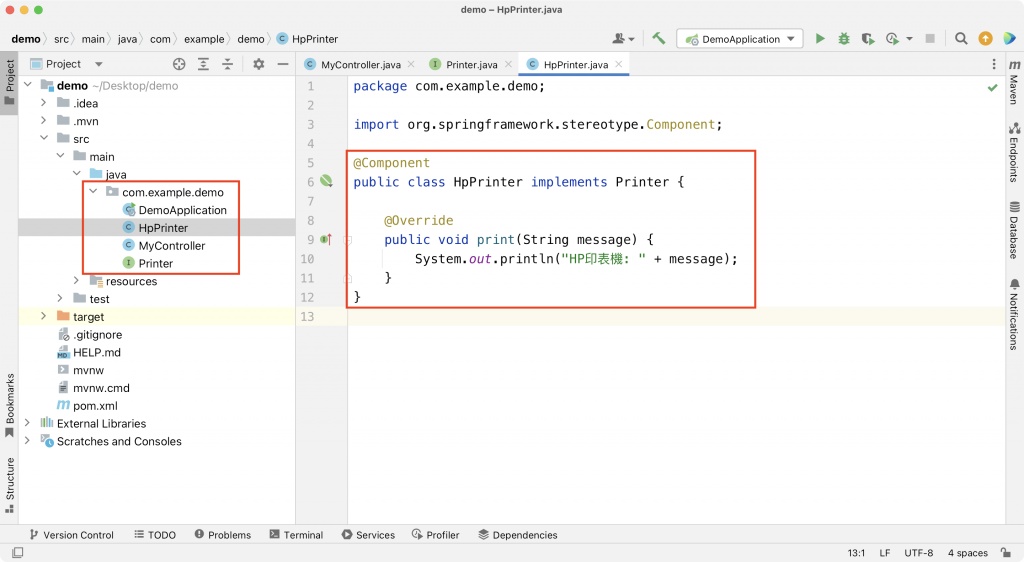This screenshot has height=562, width=1024.
Task: Open the Maven tool window
Action: (1014, 82)
